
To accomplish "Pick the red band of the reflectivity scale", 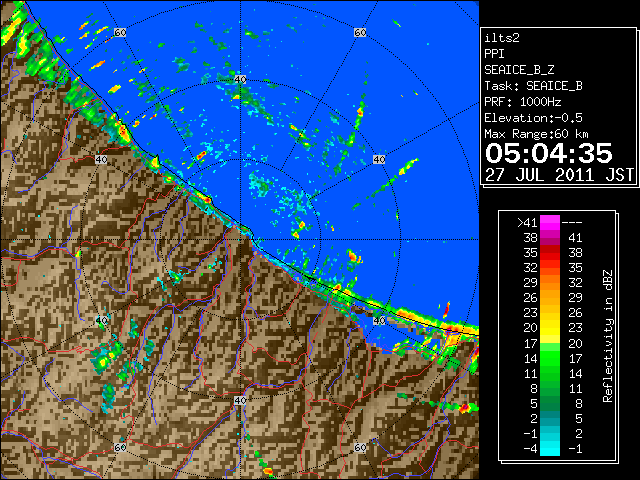I will 550,253.
